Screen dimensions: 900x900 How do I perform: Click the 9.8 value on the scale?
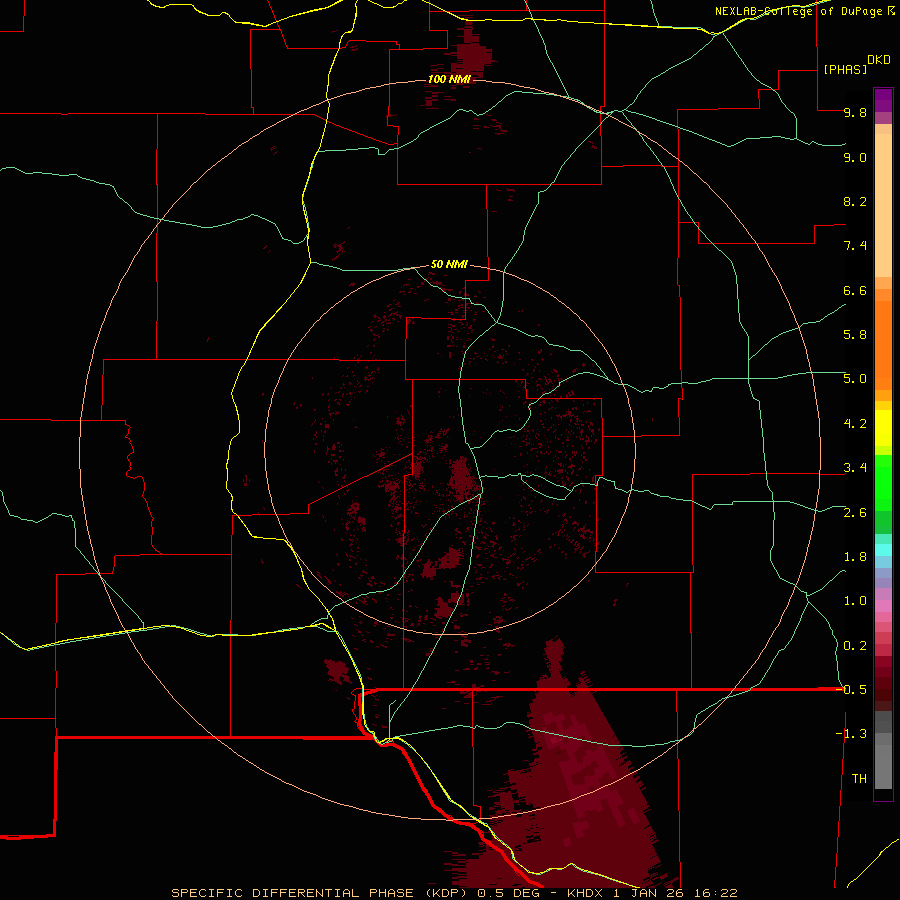pos(855,112)
